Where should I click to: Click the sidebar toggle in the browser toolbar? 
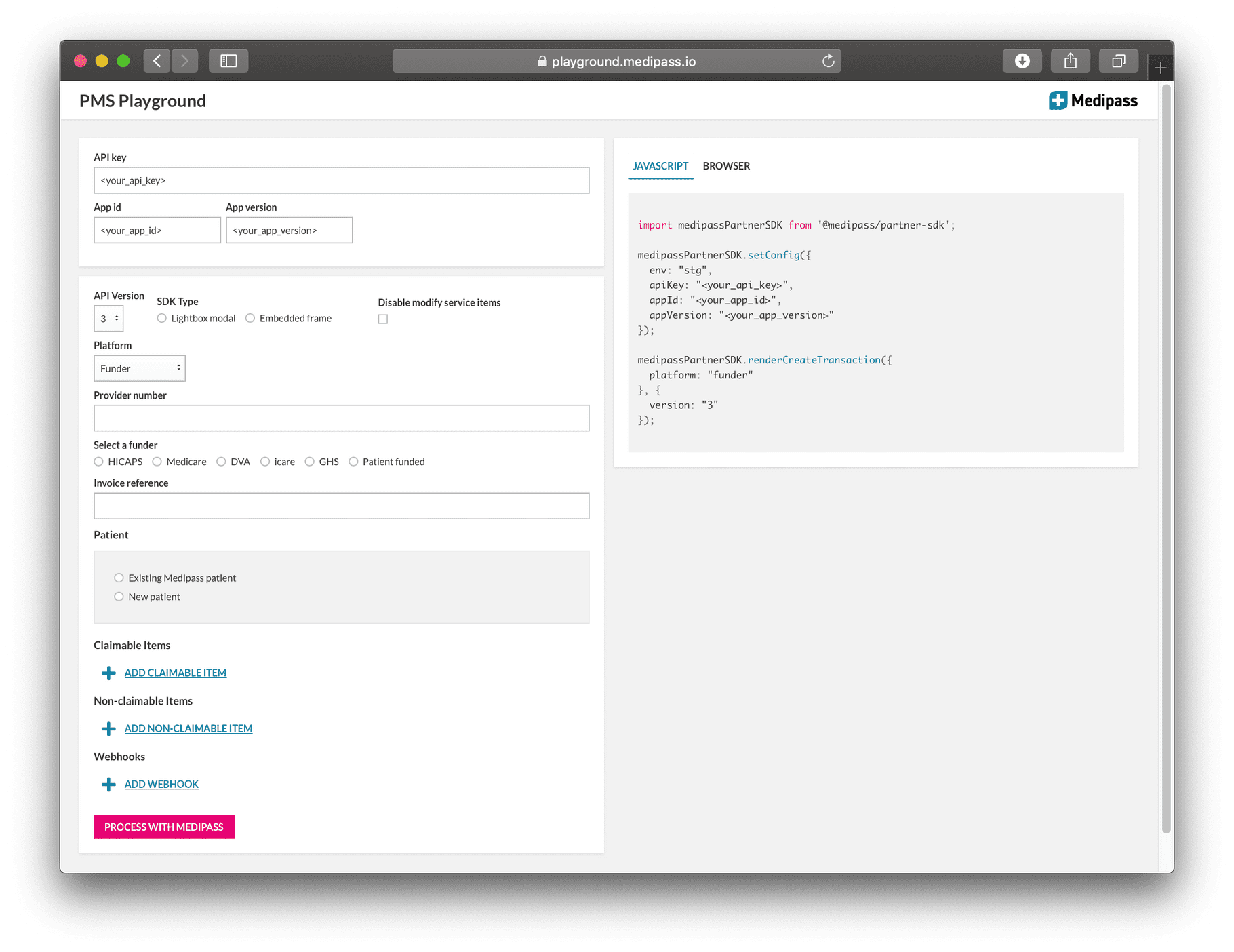(x=228, y=60)
